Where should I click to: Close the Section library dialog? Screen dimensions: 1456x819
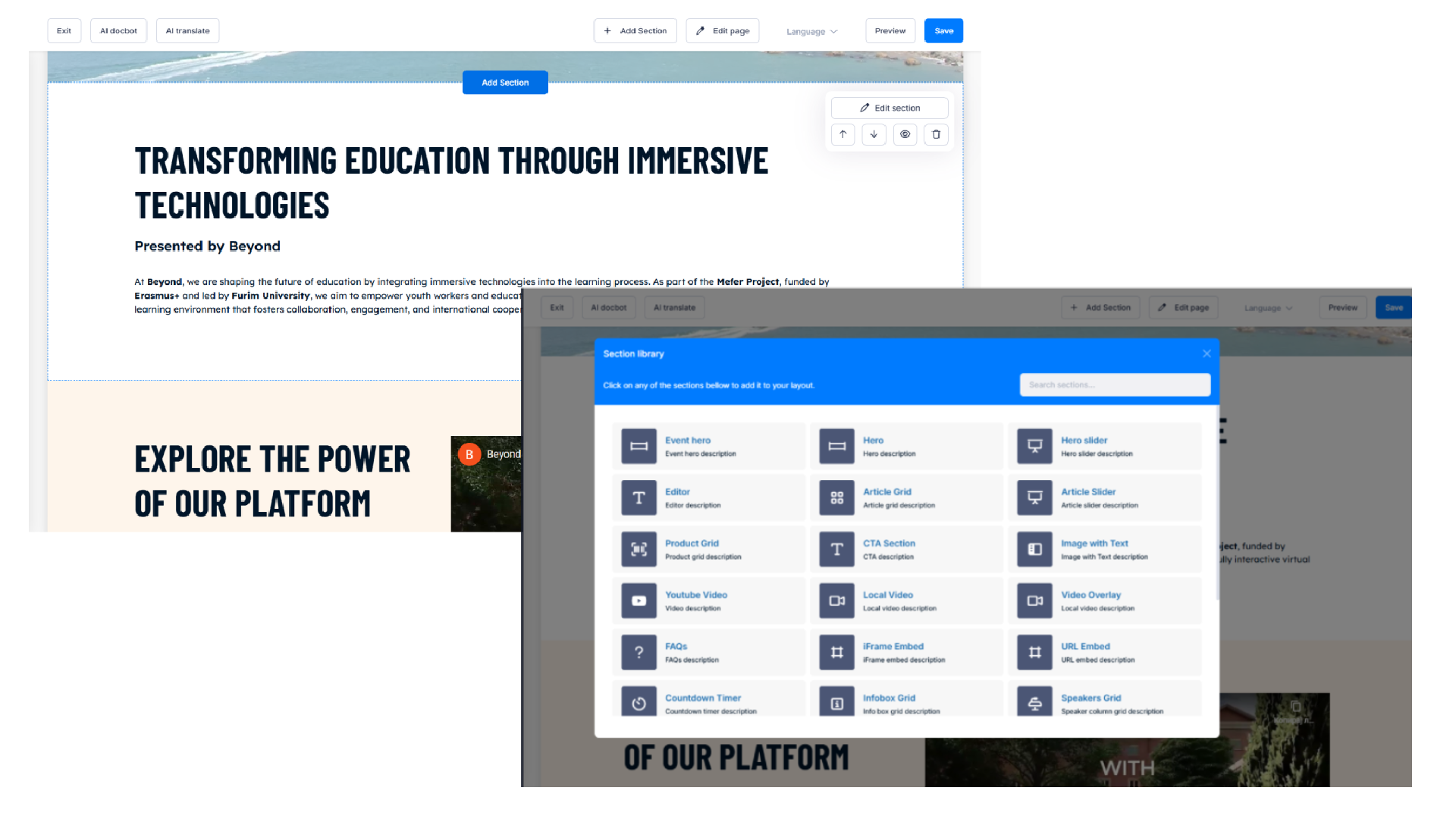1207,353
